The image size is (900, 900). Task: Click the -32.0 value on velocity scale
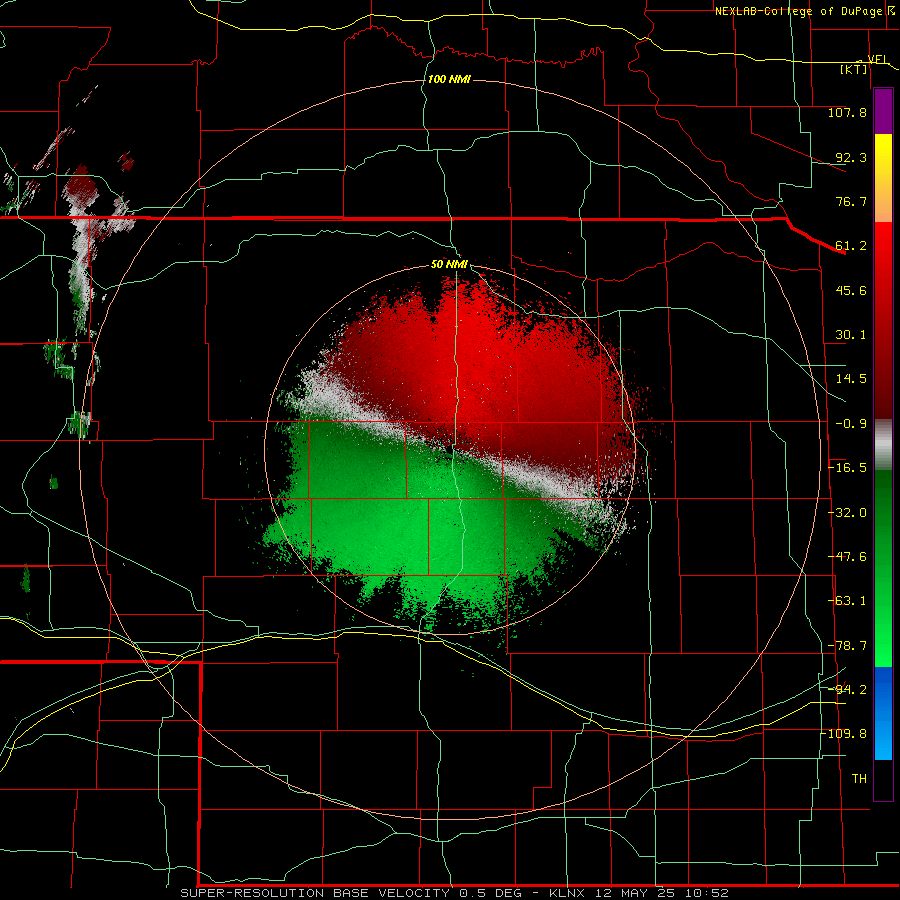pyautogui.click(x=847, y=513)
